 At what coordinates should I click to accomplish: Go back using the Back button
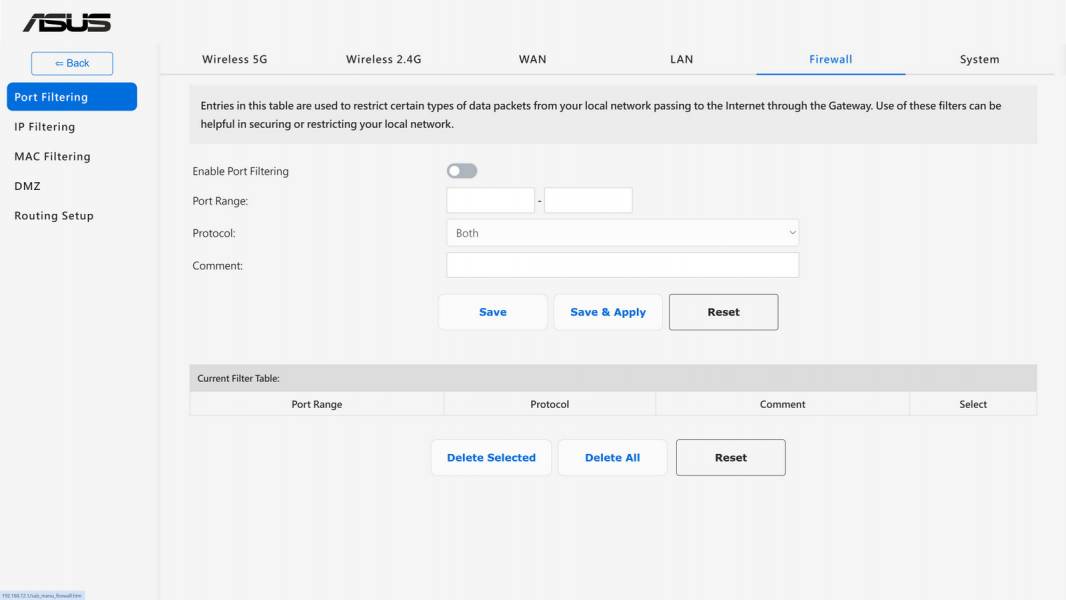[x=72, y=63]
